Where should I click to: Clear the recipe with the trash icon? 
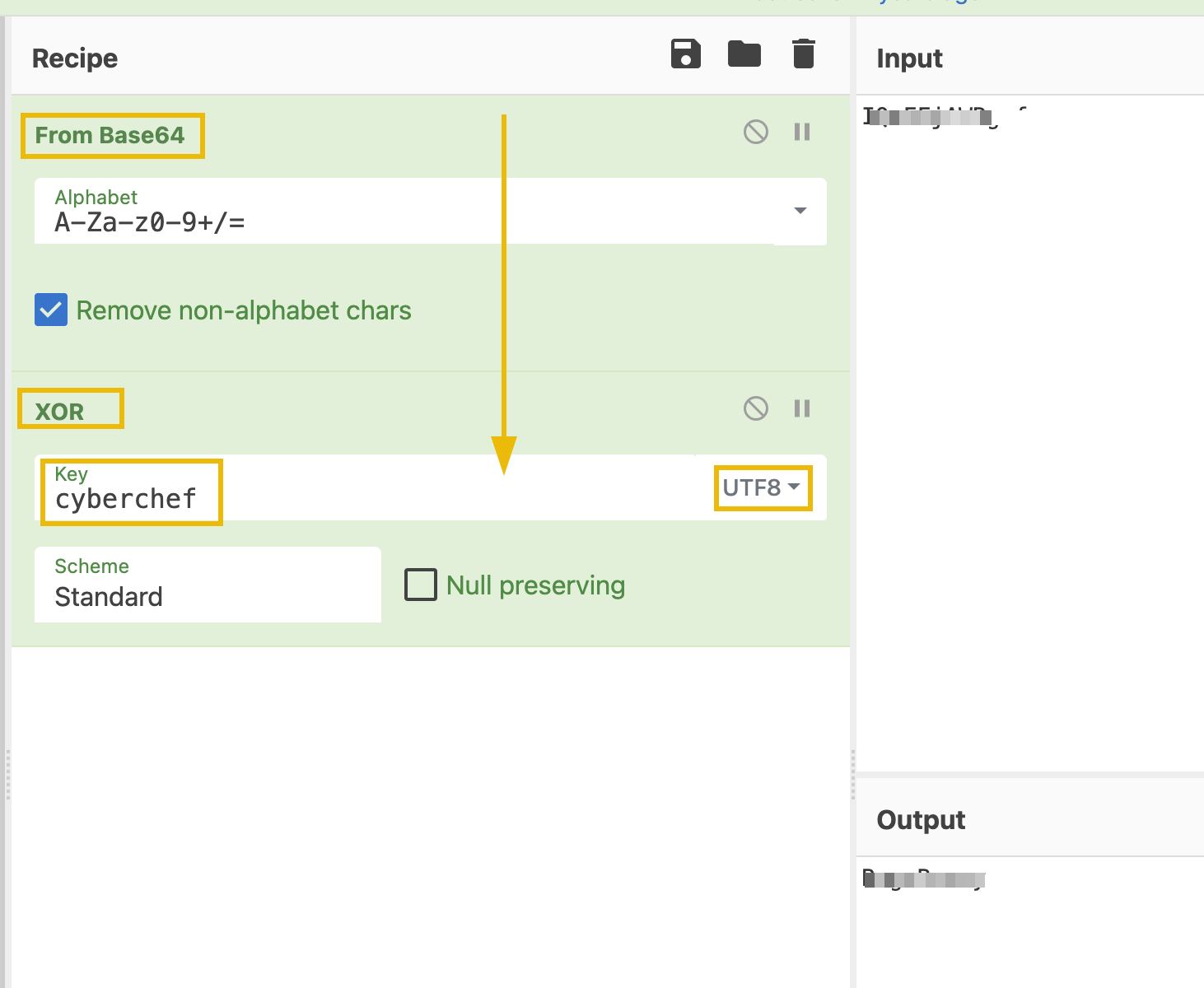coord(802,54)
